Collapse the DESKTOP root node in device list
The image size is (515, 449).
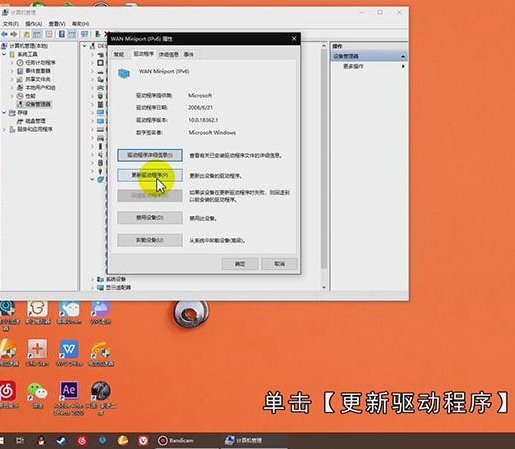85,46
